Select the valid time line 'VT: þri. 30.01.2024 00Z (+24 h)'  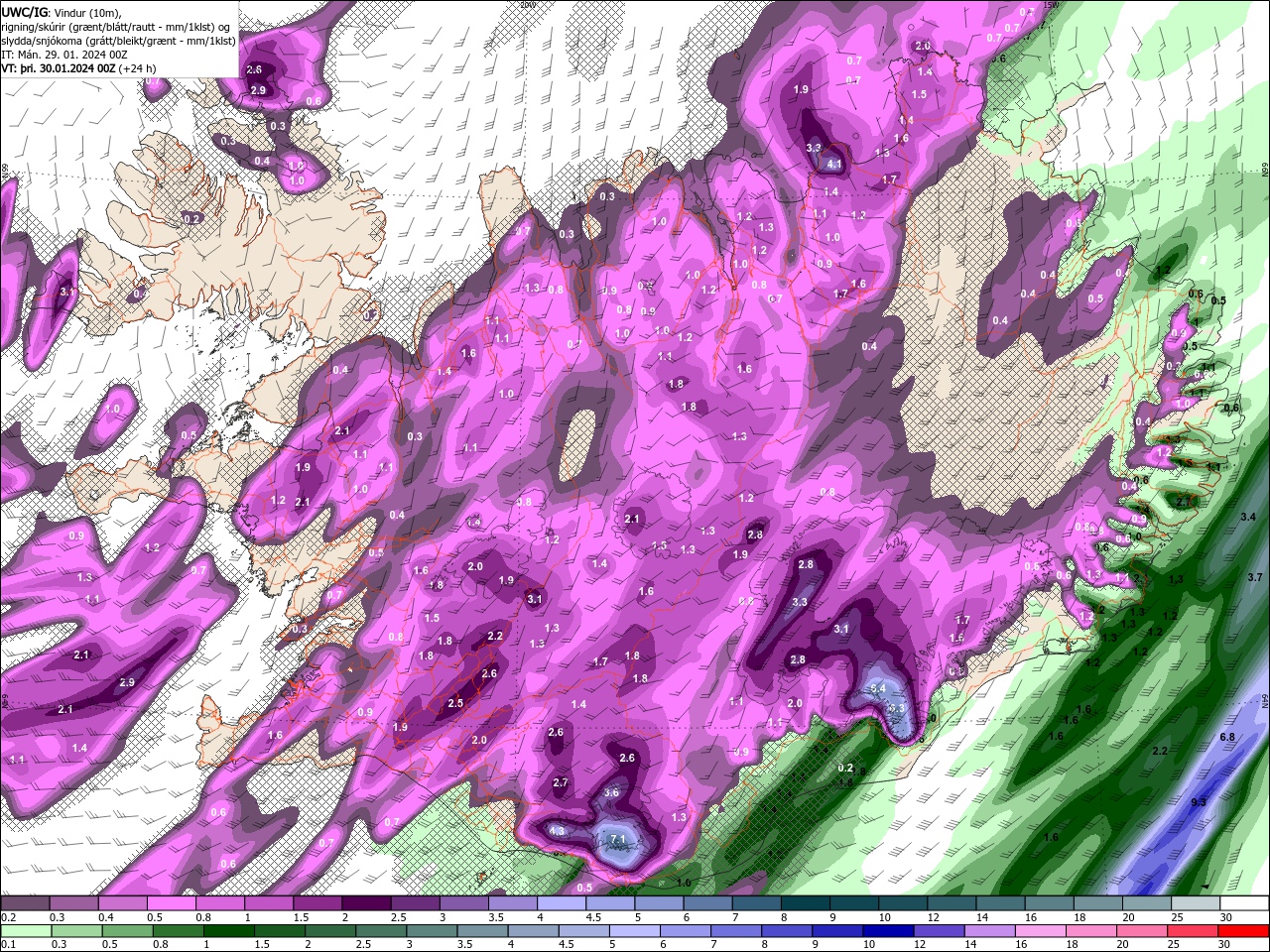coord(80,67)
